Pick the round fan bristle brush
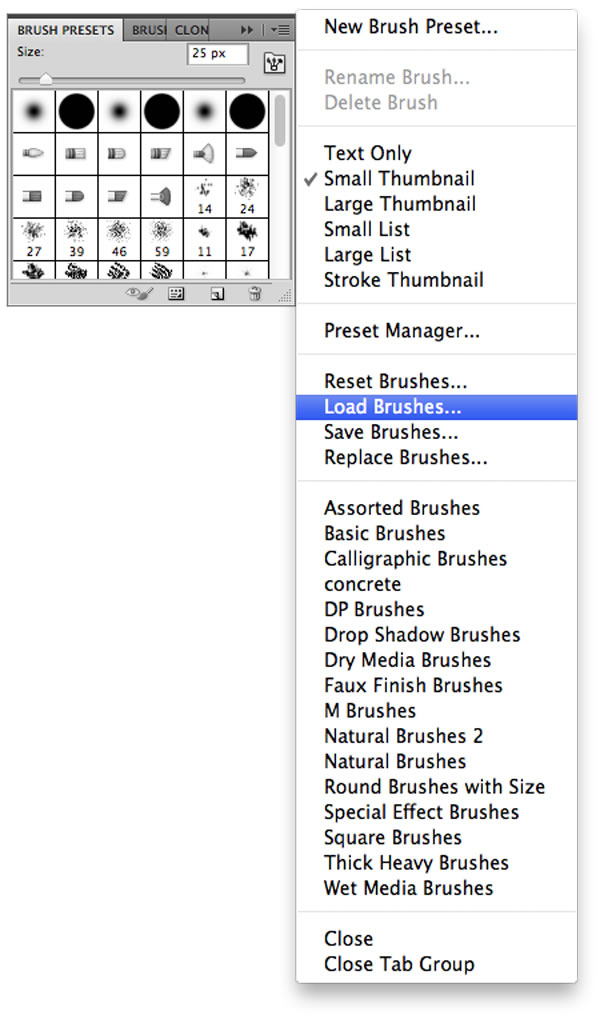 pos(204,154)
